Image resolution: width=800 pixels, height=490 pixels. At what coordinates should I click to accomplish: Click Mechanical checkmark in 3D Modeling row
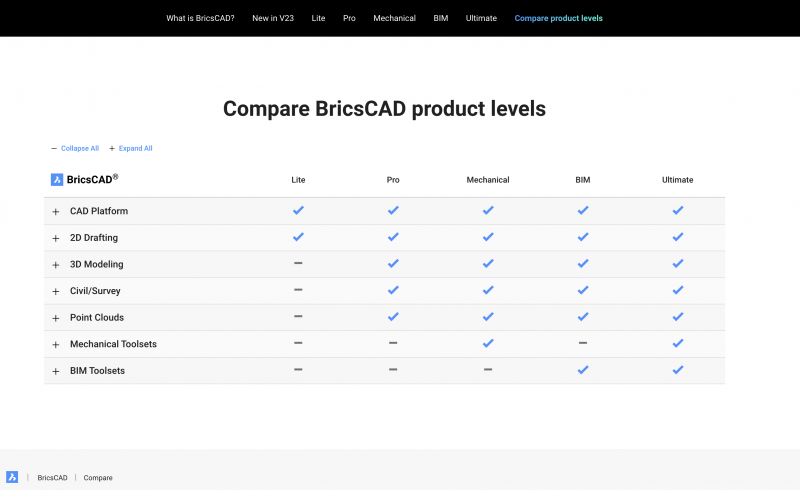click(488, 263)
